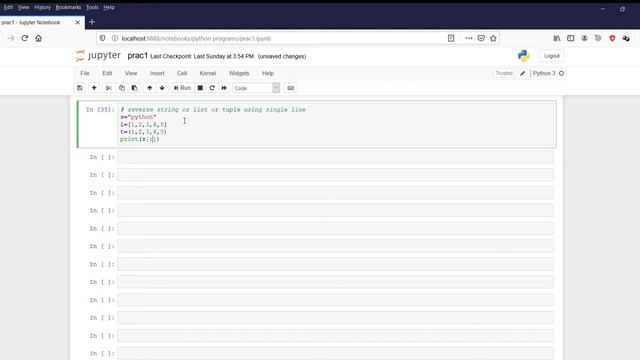Click the pencil edit mode icon

(522, 73)
